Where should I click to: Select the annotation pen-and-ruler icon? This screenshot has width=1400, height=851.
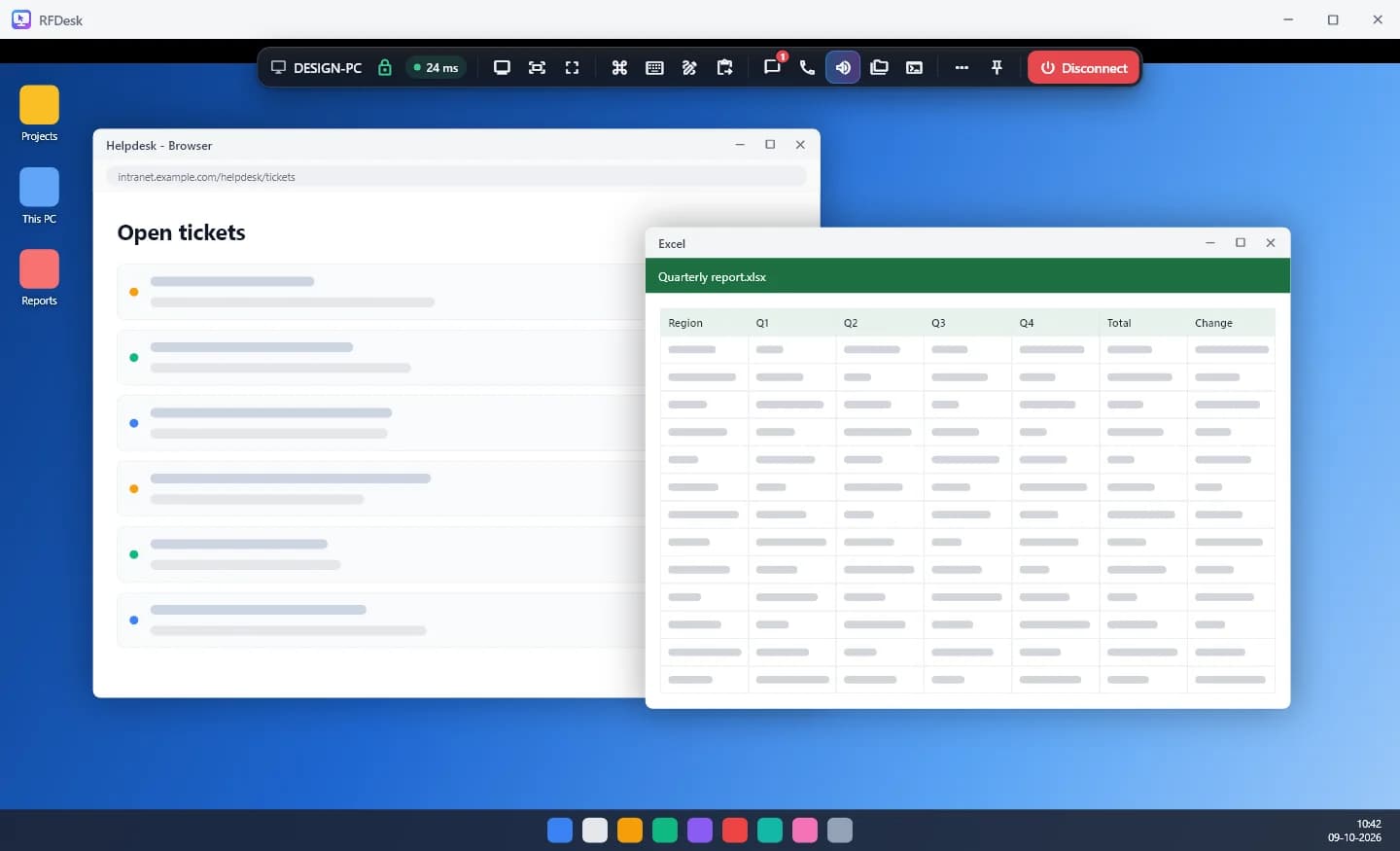(x=689, y=68)
